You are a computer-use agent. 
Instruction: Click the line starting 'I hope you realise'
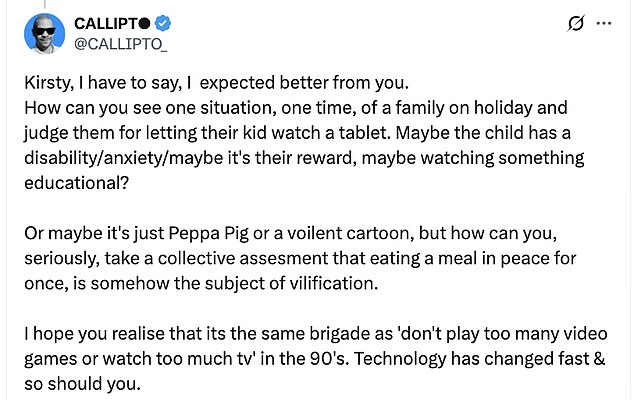pos(316,334)
